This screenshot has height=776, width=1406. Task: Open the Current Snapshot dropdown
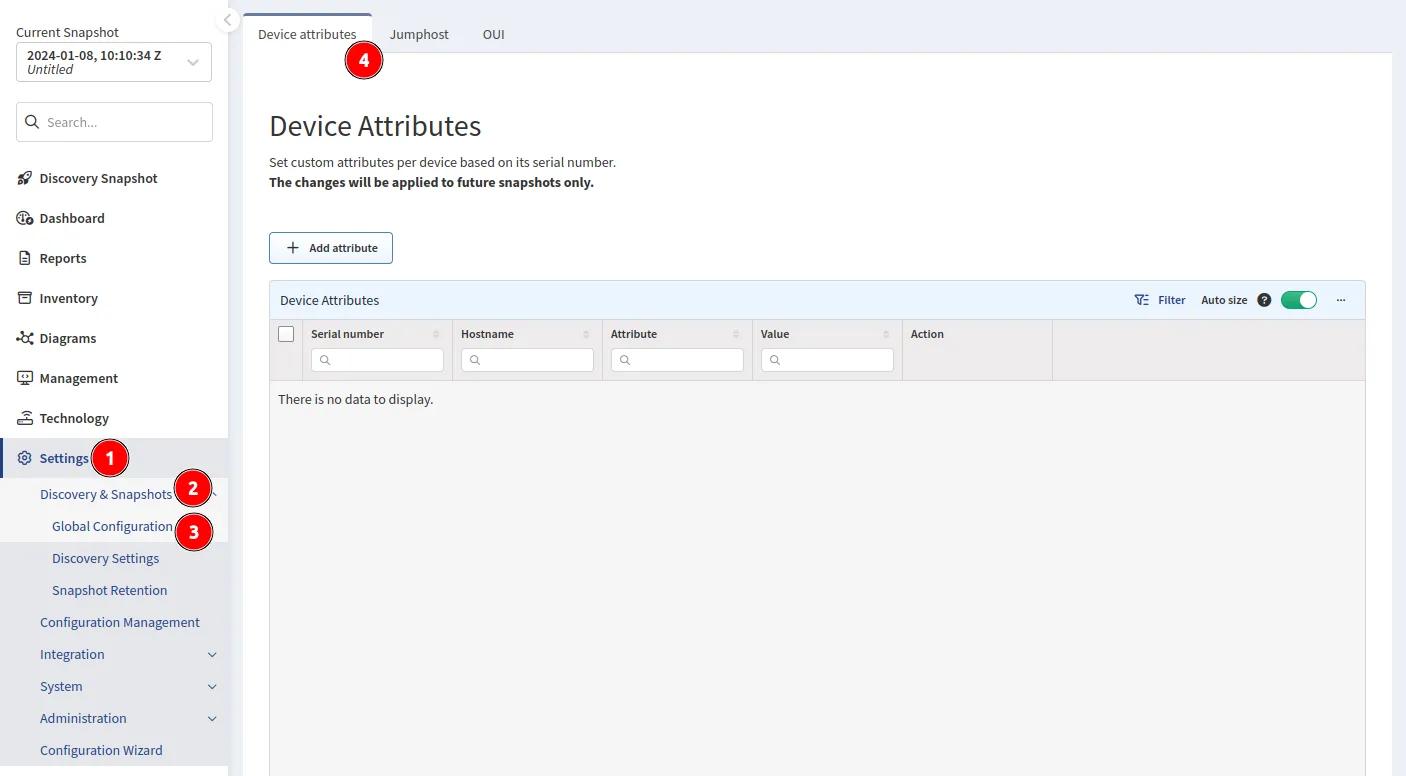click(114, 62)
